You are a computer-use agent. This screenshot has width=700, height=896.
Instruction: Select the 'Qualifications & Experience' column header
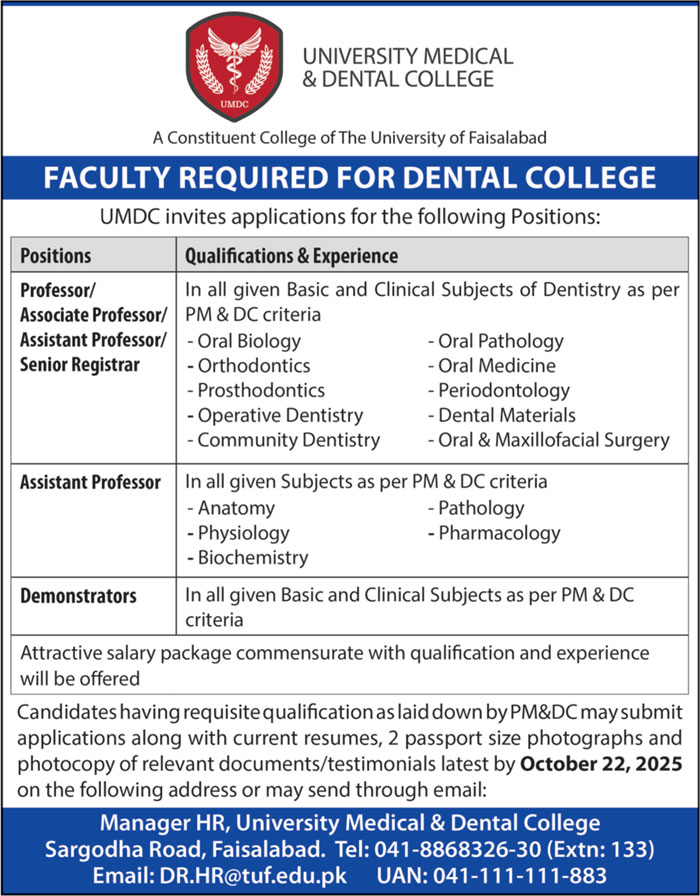(x=292, y=256)
